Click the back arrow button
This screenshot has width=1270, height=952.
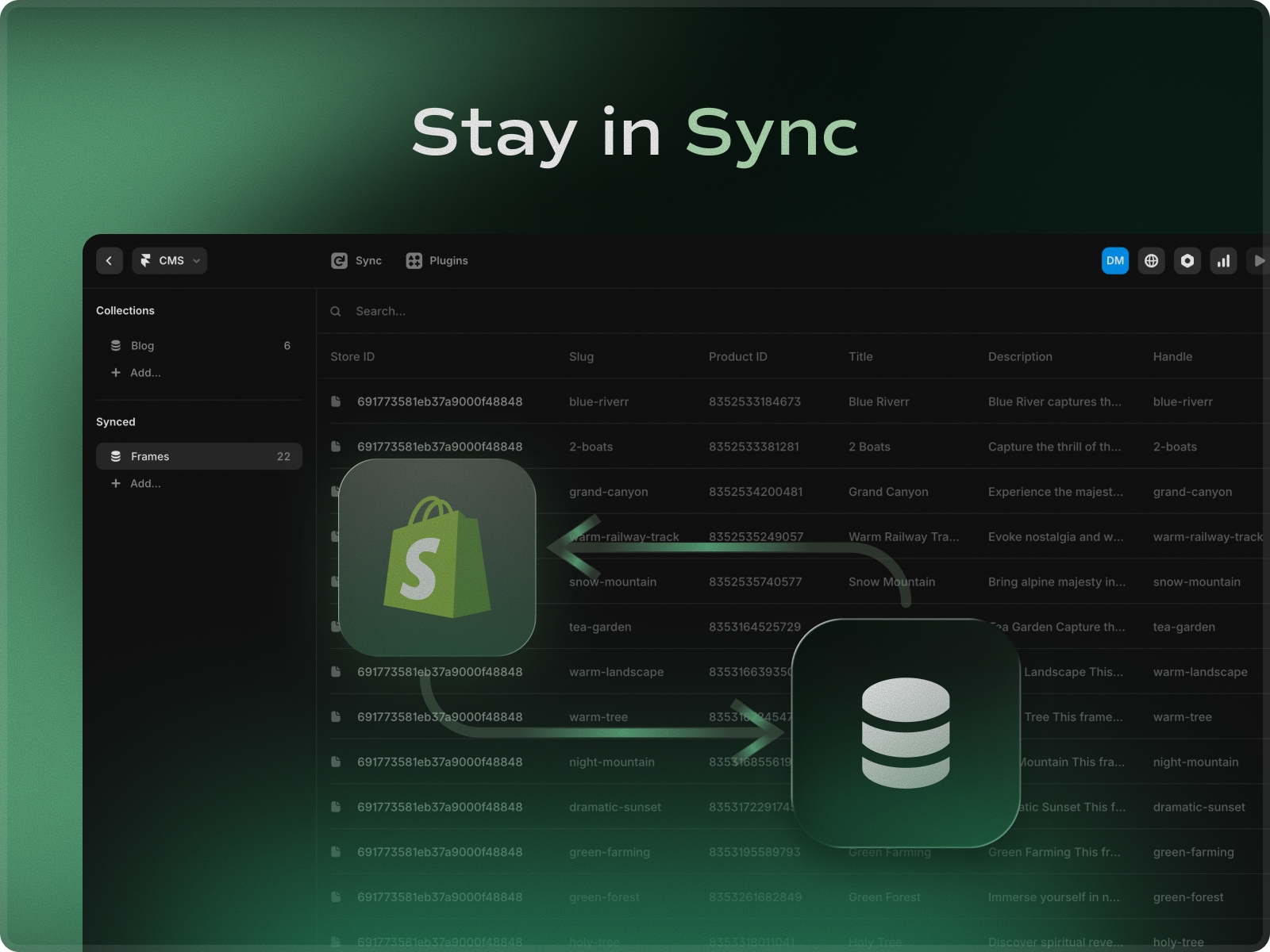(x=110, y=261)
